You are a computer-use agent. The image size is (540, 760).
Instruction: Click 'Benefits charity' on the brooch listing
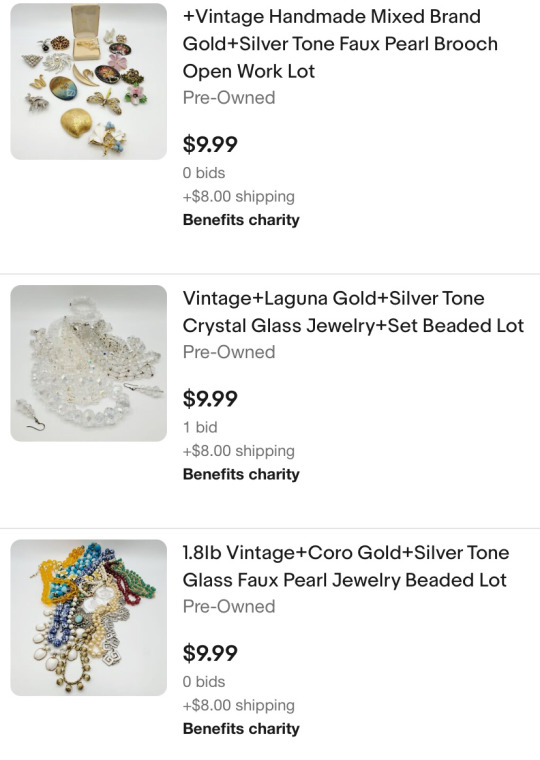[241, 220]
